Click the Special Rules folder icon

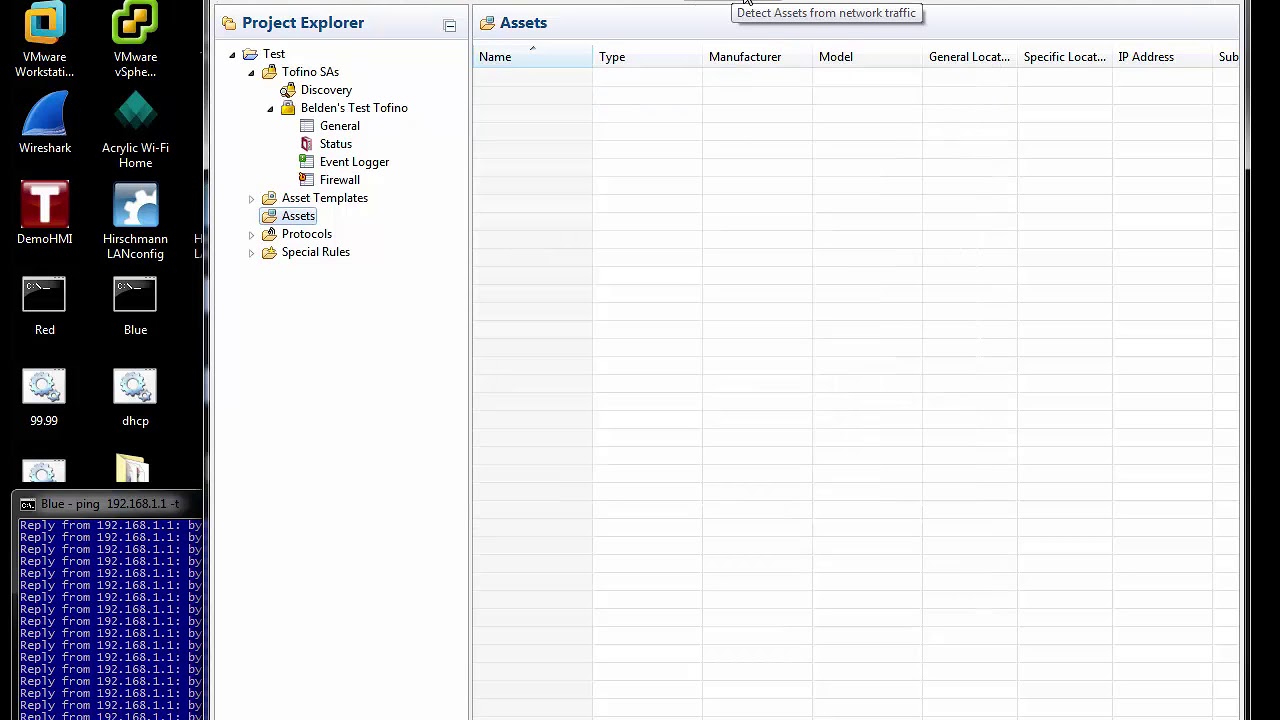tap(269, 252)
